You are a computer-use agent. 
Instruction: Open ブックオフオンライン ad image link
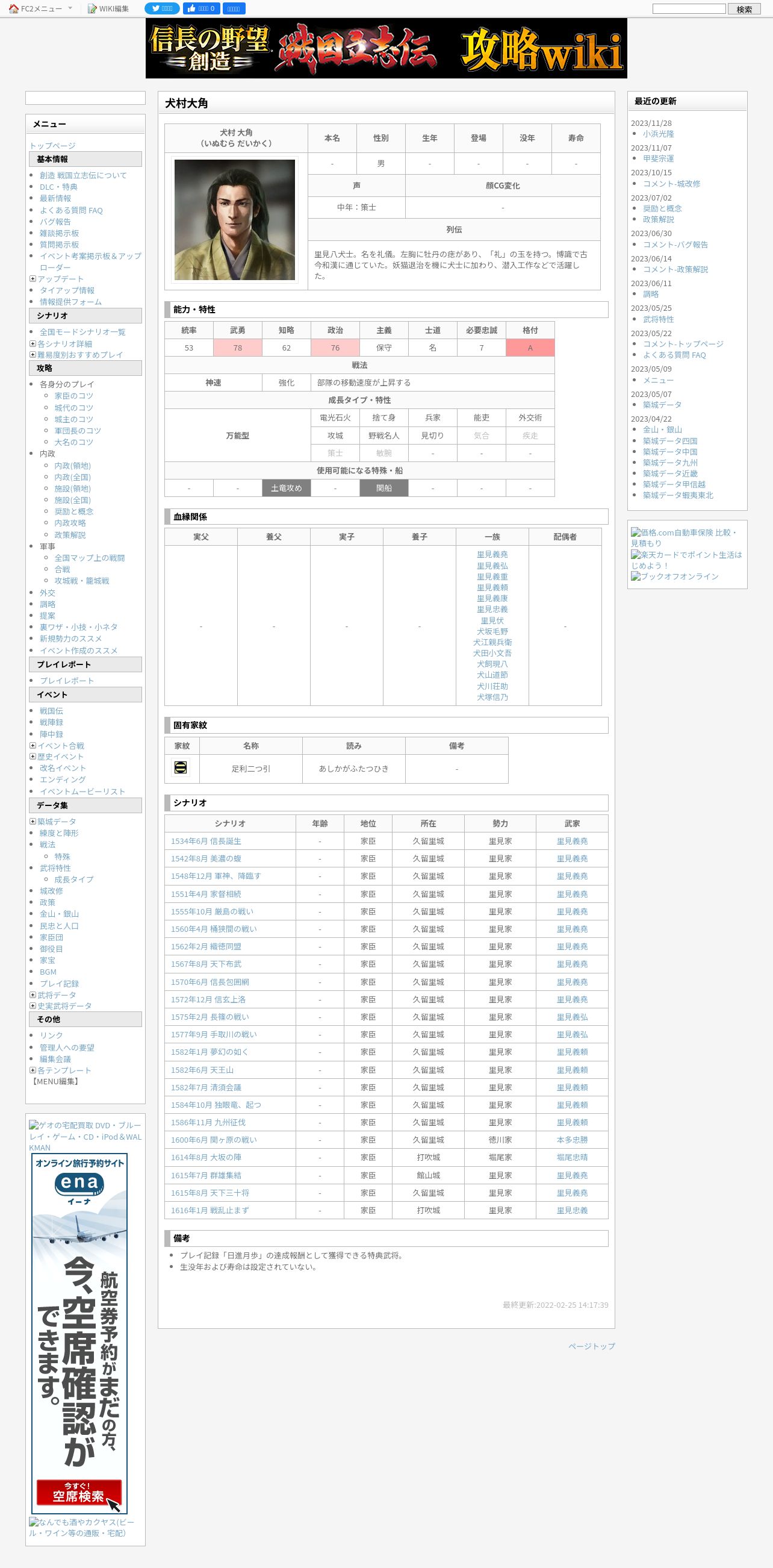click(674, 576)
